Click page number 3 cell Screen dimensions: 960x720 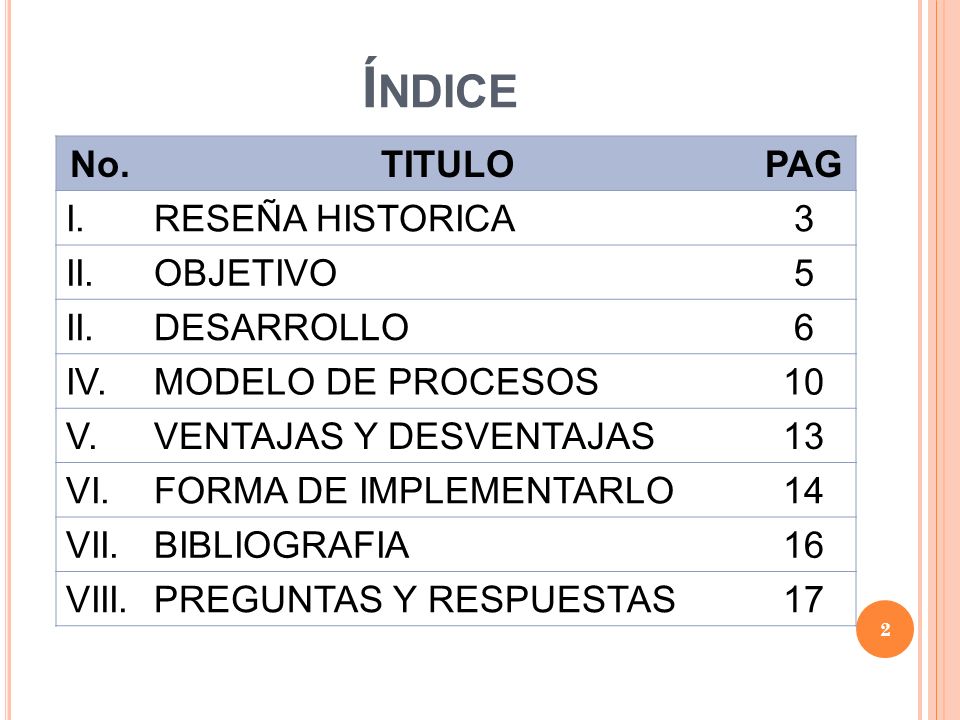804,219
